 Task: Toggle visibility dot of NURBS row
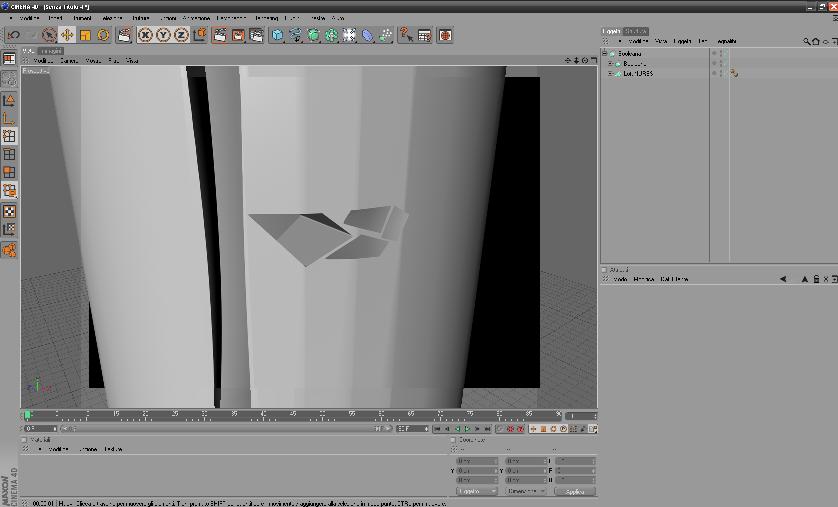pos(714,73)
